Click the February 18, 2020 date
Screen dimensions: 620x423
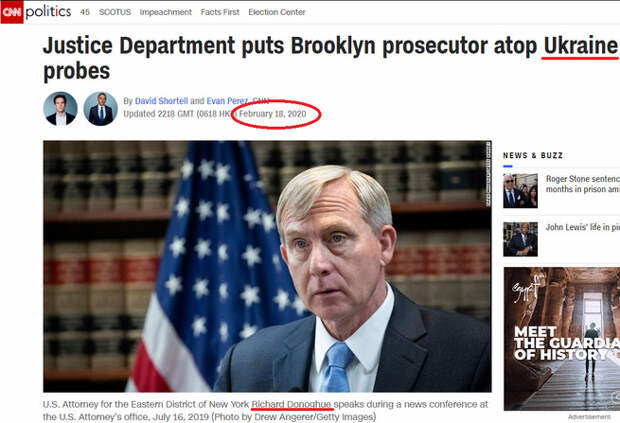click(x=273, y=114)
